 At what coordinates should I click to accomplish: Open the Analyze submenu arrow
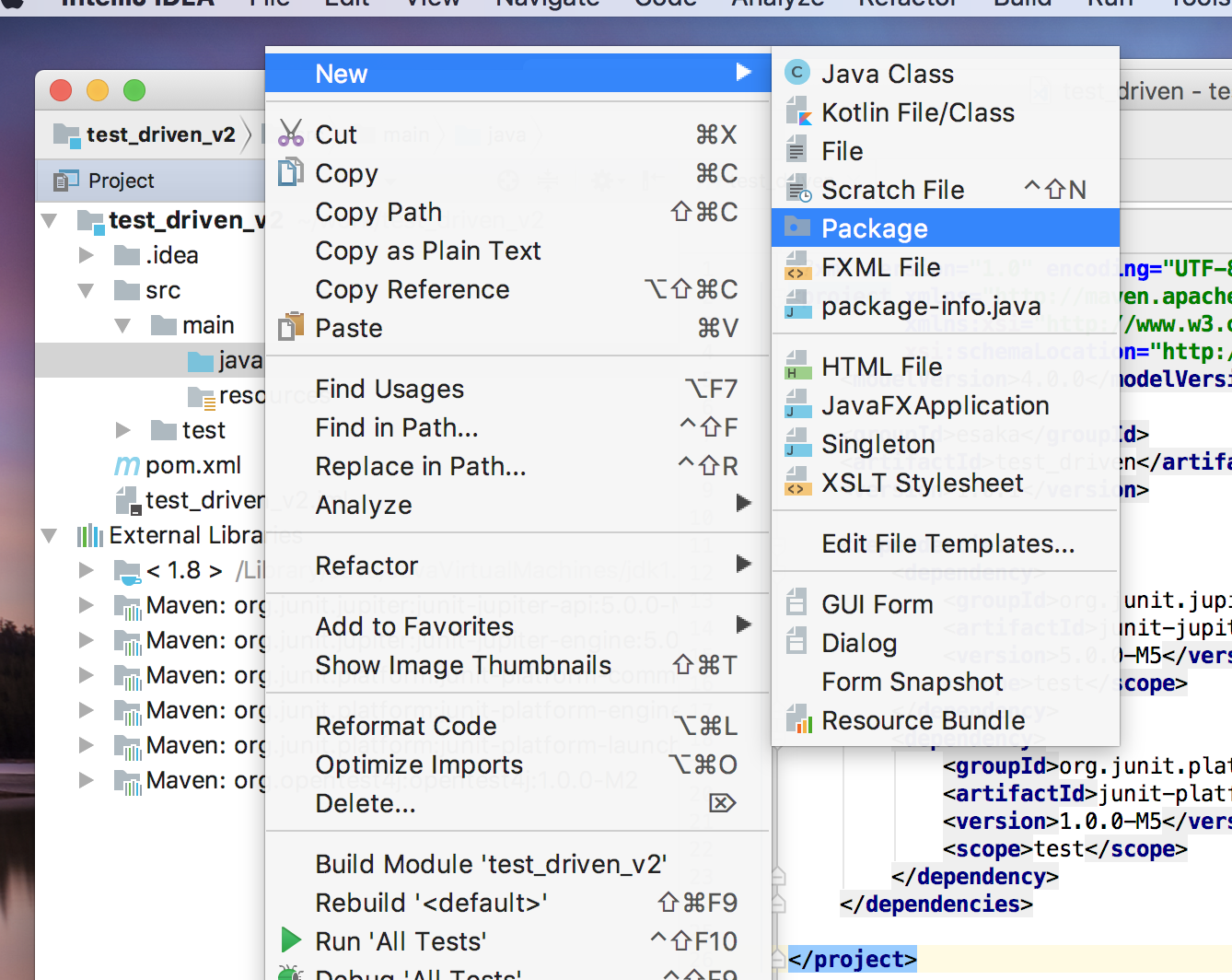[x=744, y=503]
